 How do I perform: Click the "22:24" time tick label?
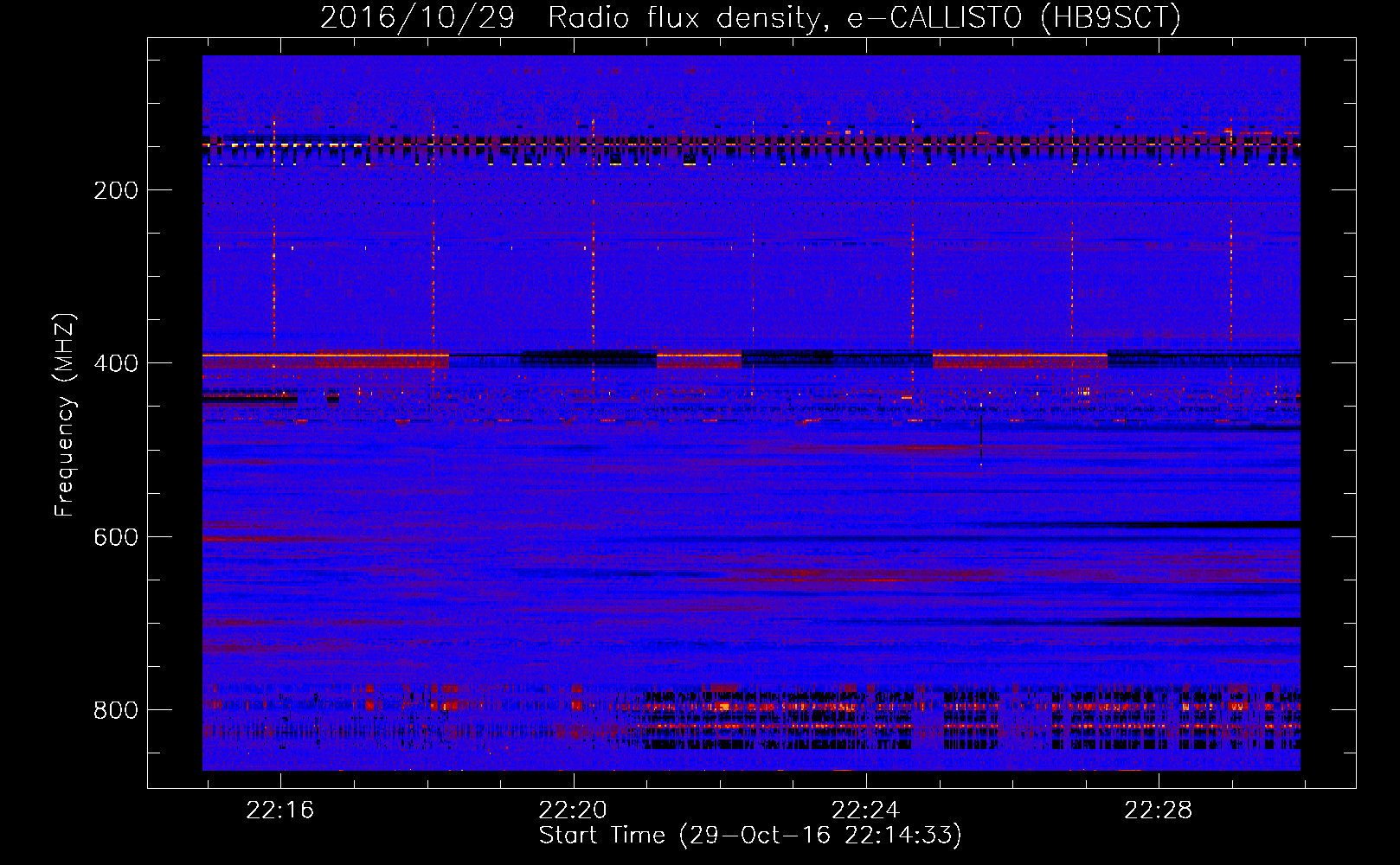point(865,811)
